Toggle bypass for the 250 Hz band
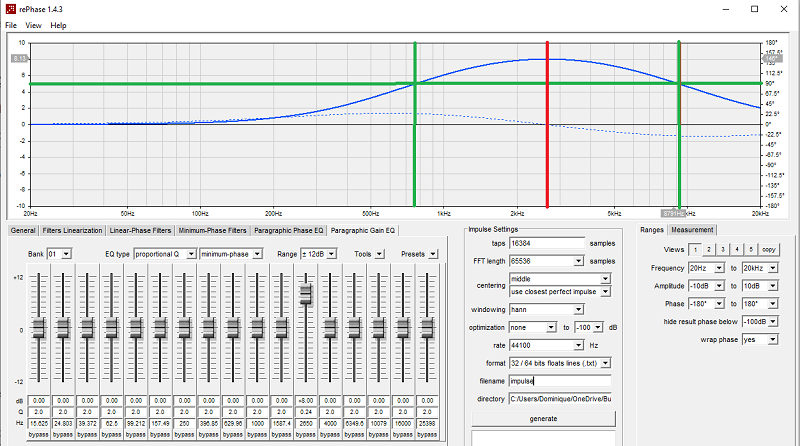800x446 pixels. (185, 435)
